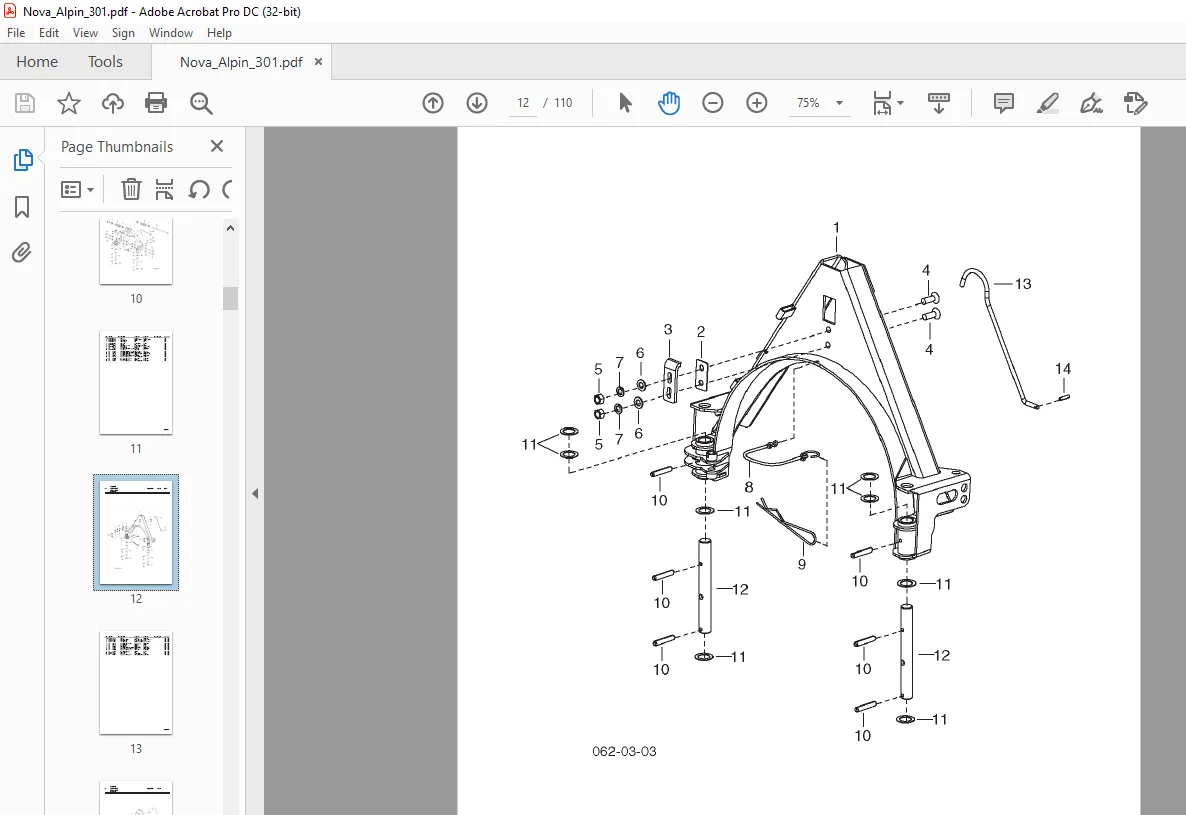Open the File menu

[16, 33]
